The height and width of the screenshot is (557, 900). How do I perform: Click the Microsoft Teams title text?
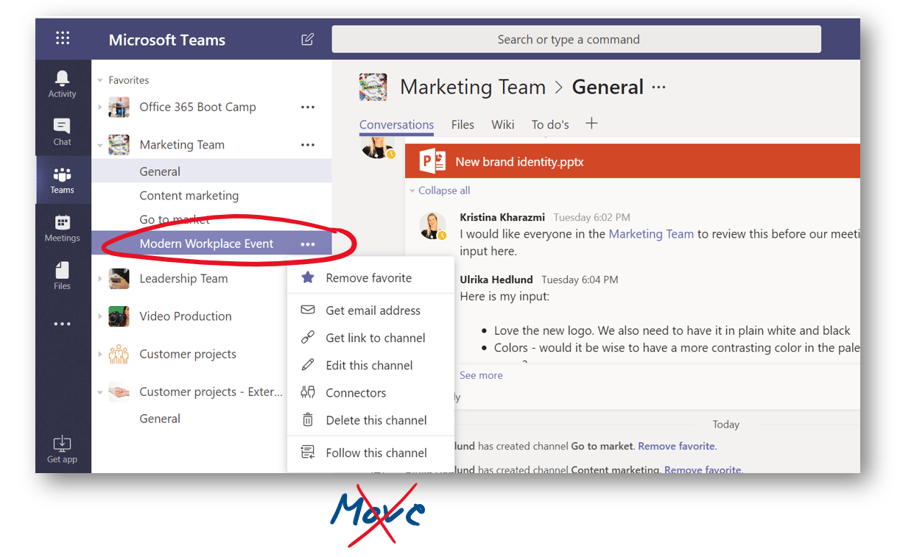point(167,40)
